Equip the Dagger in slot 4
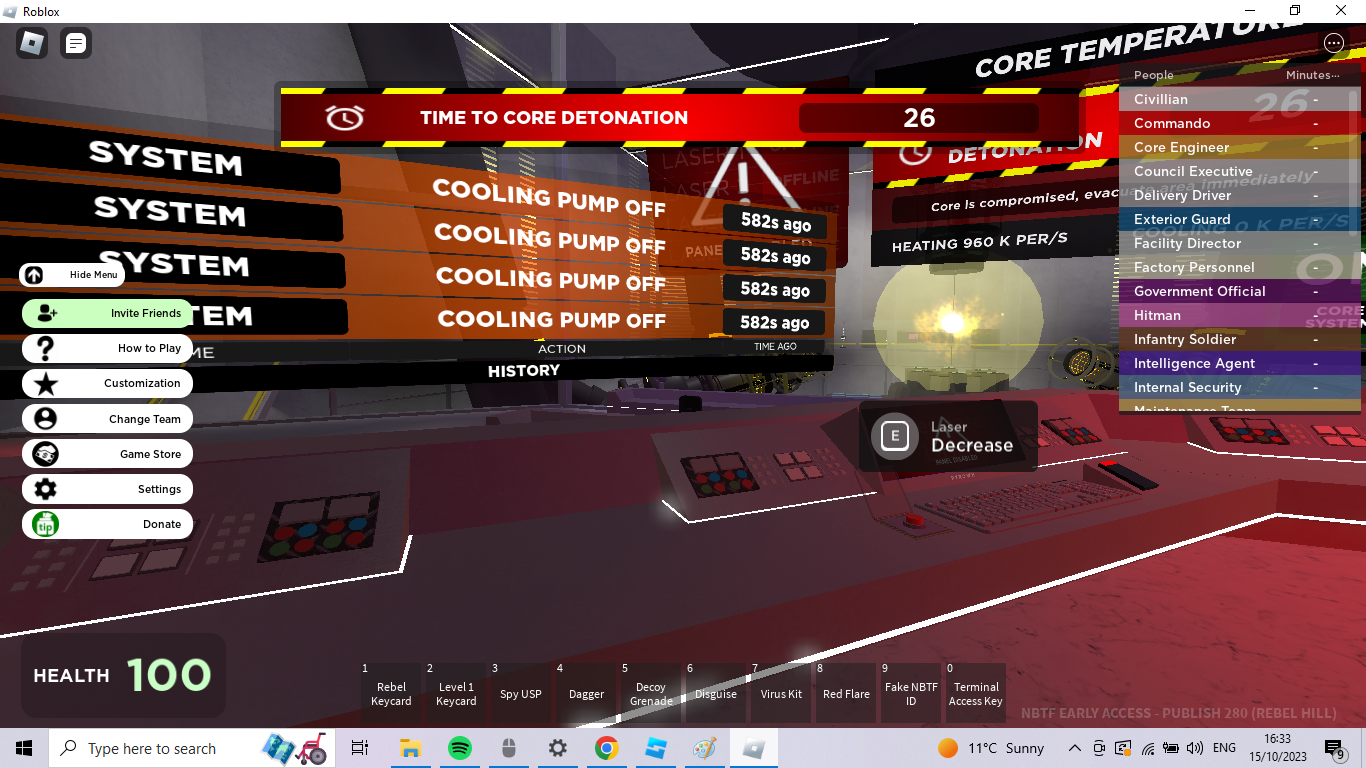The image size is (1366, 768). click(586, 693)
